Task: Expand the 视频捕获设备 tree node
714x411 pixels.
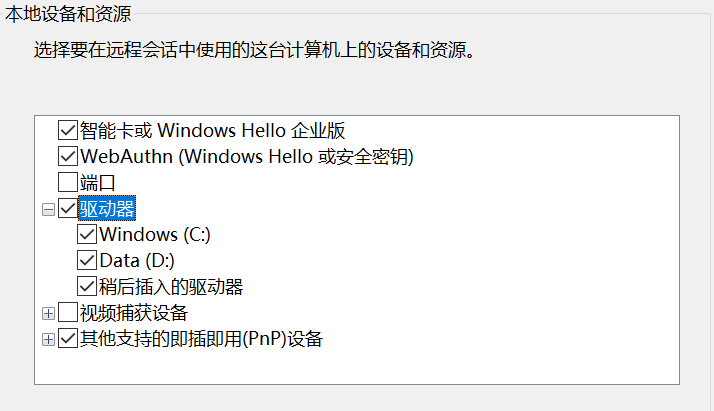Action: 48,314
